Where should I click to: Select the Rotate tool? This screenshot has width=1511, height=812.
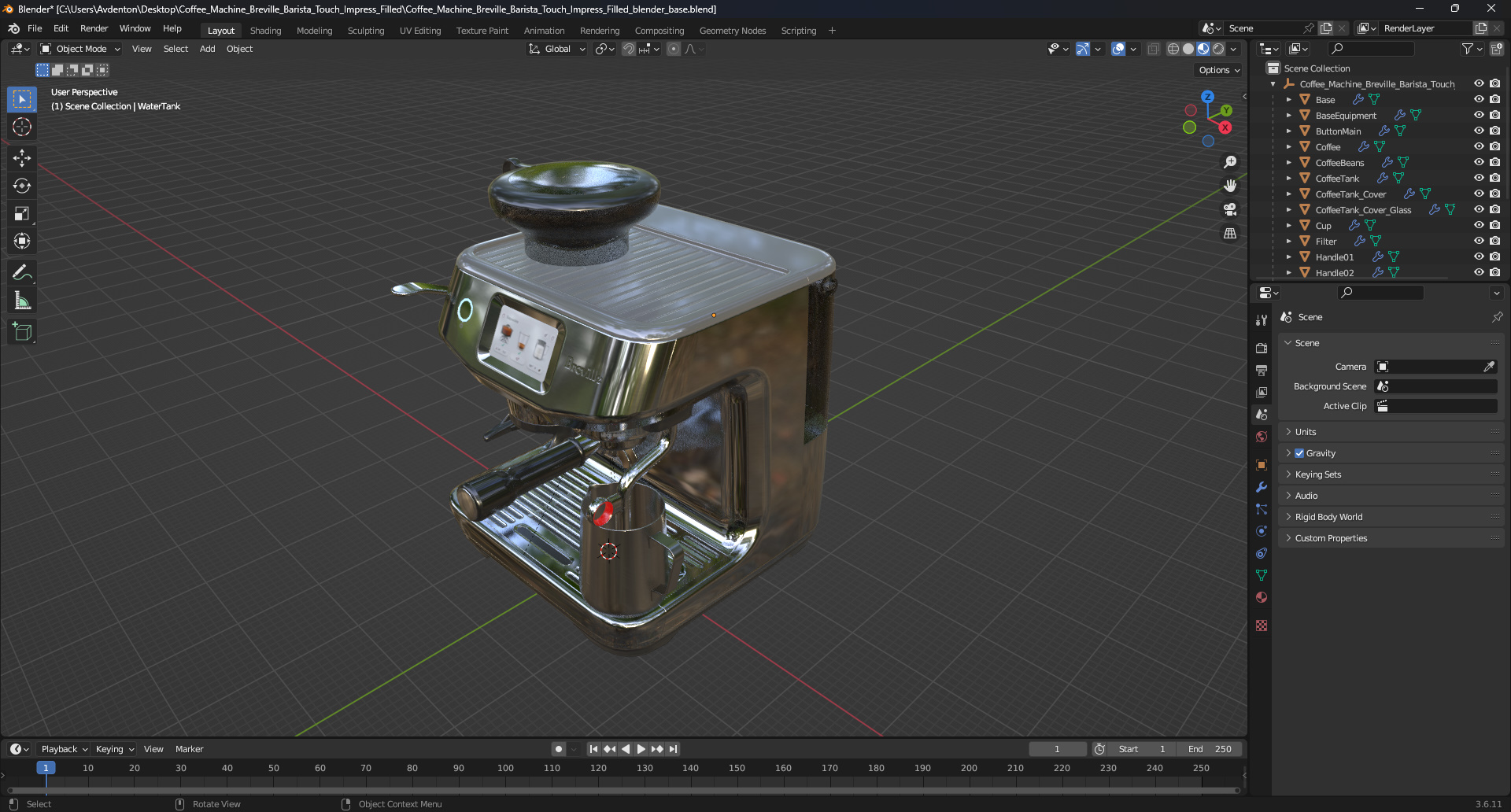point(22,186)
